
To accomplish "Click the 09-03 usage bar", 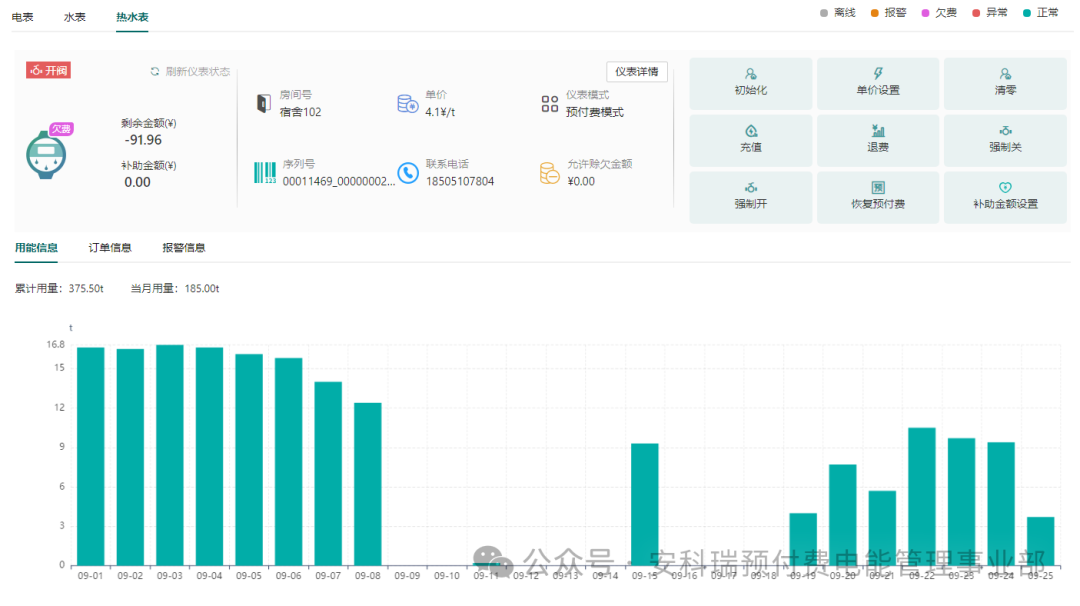I will tap(169, 455).
